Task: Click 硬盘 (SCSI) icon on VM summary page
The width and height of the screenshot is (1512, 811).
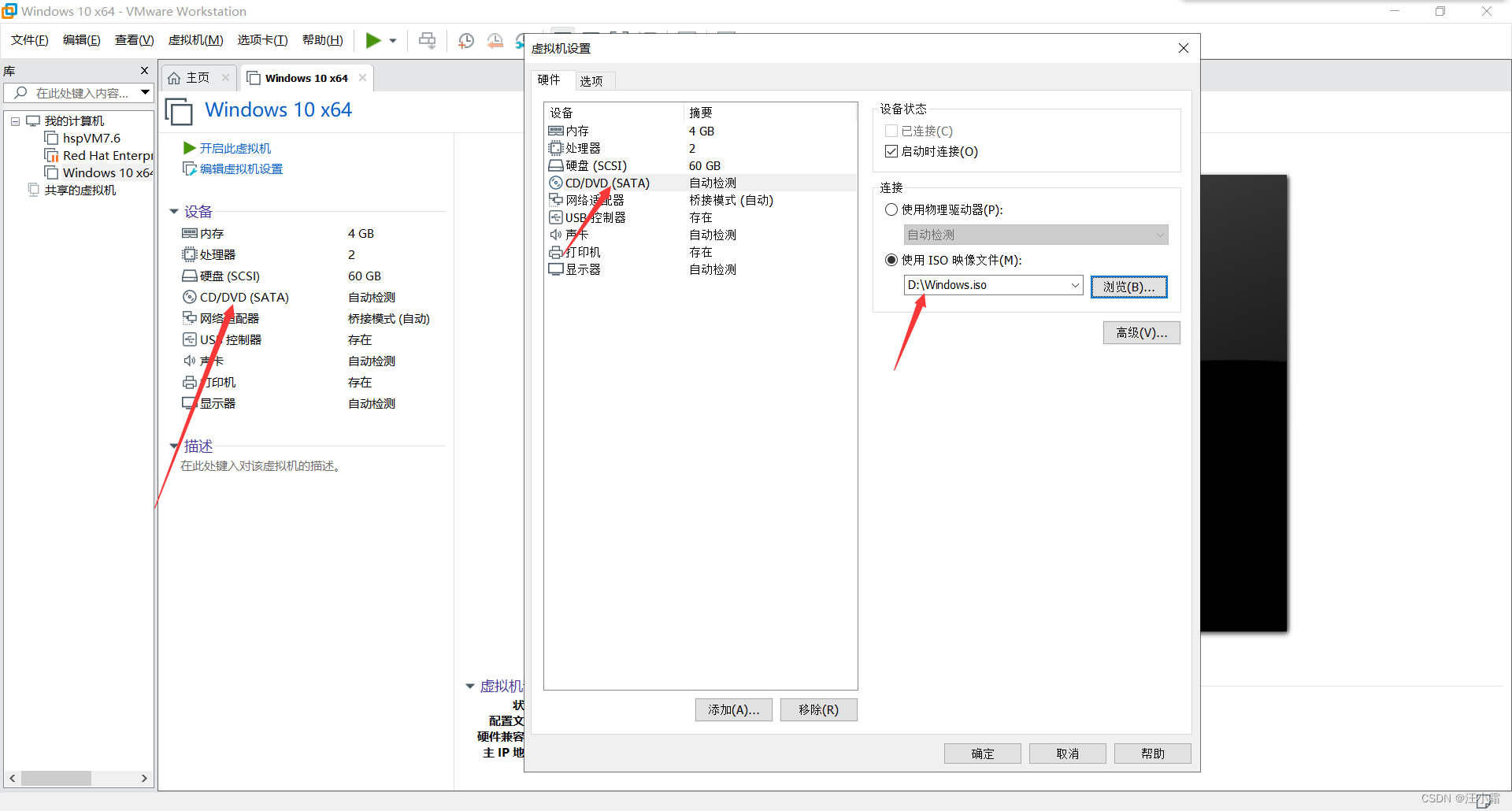Action: 189,276
